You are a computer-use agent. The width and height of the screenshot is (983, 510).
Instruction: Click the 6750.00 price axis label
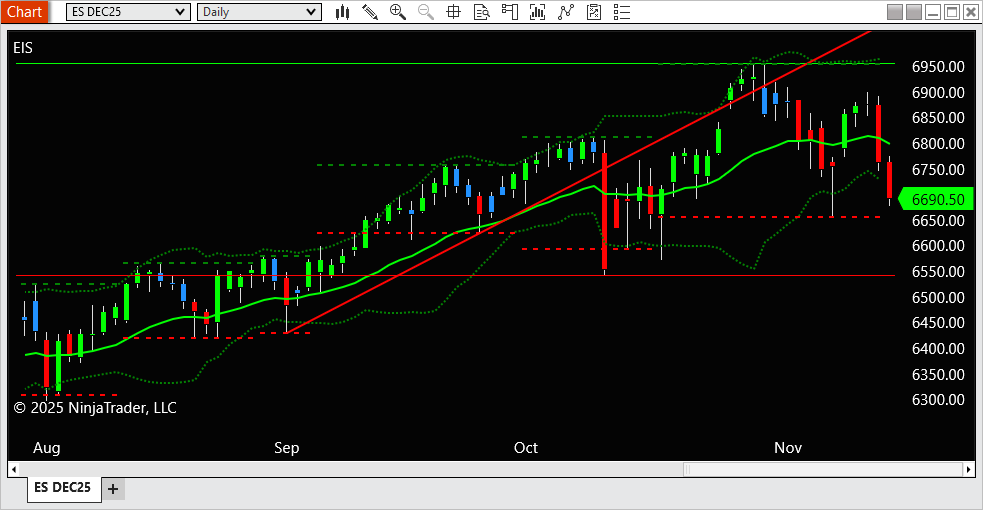938,169
